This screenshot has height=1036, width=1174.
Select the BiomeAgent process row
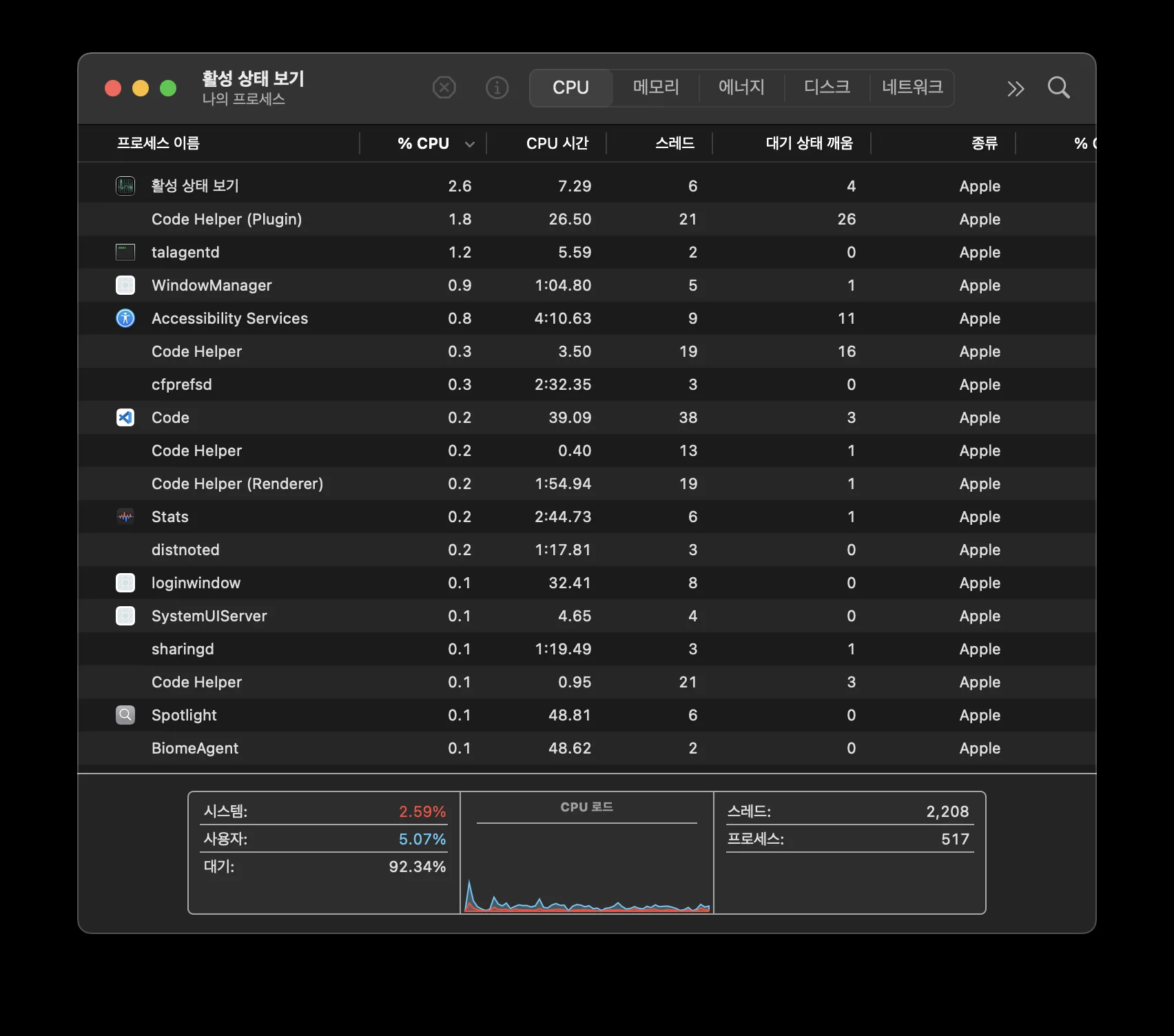[587, 748]
